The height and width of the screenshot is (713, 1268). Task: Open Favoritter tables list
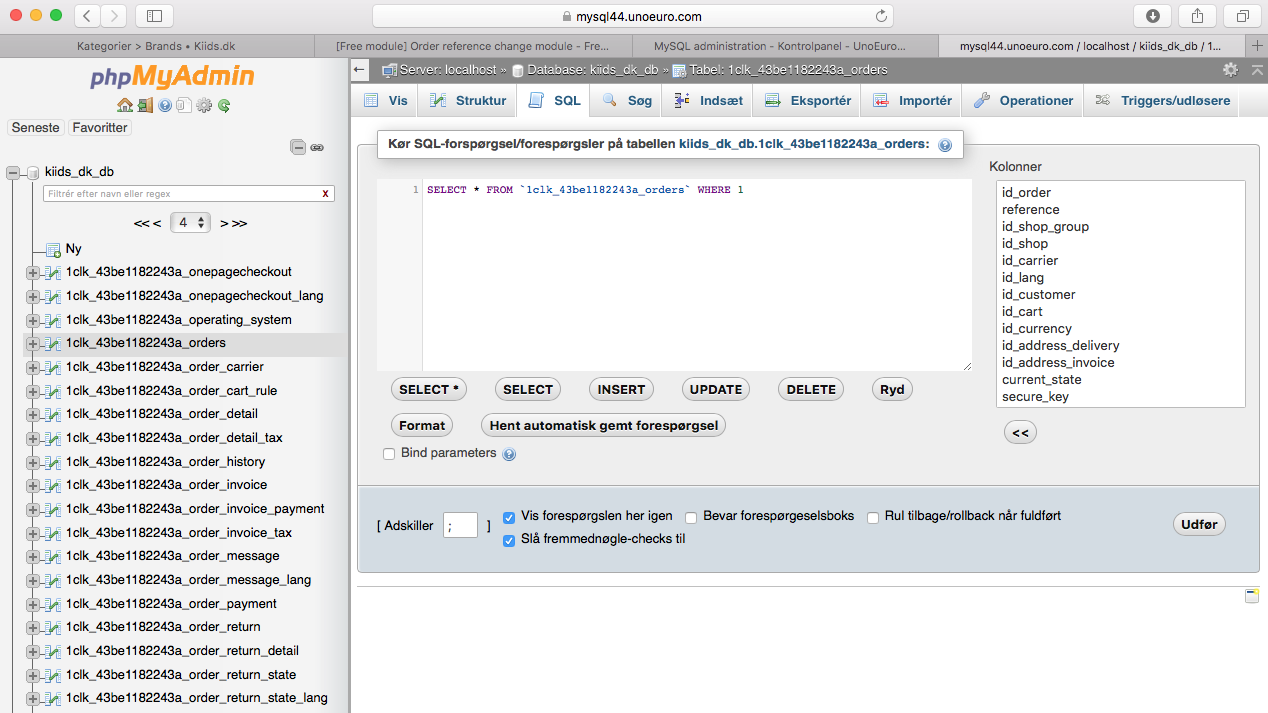[100, 128]
